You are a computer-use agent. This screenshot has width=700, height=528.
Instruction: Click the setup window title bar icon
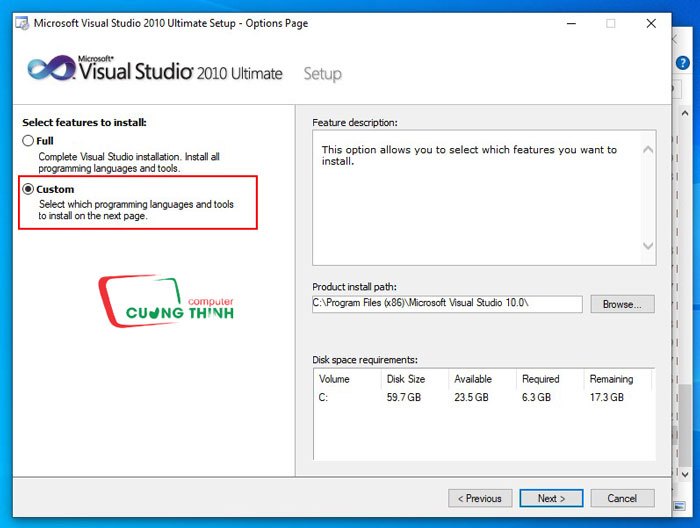point(22,23)
